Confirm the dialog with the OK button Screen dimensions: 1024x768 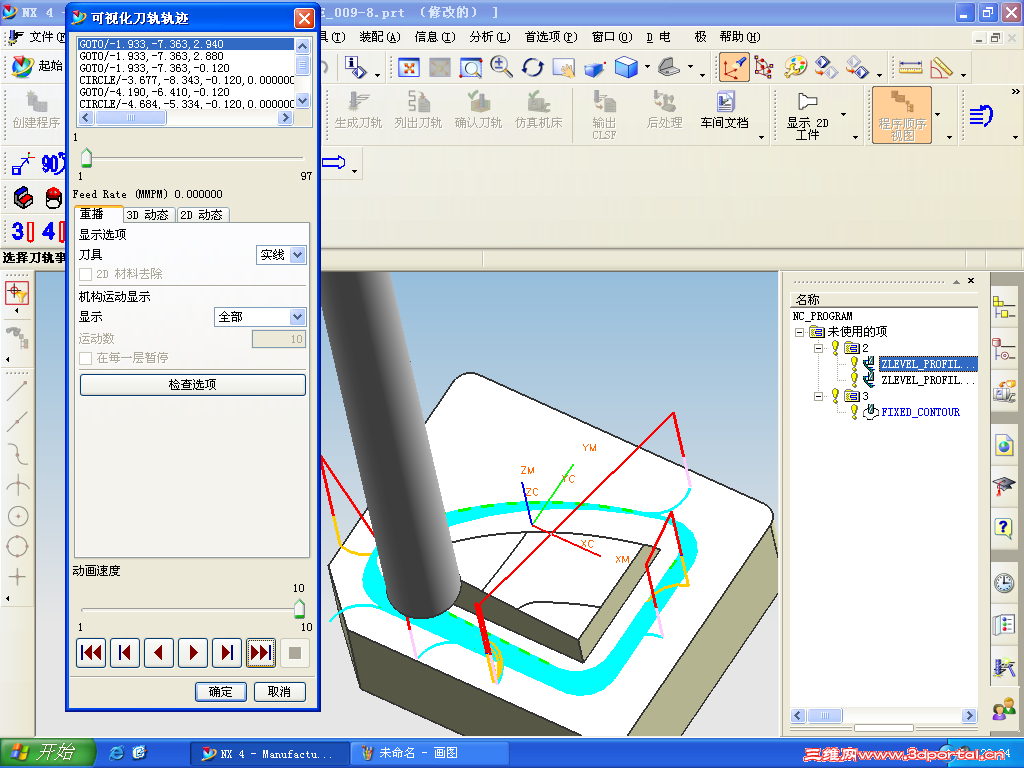click(221, 692)
